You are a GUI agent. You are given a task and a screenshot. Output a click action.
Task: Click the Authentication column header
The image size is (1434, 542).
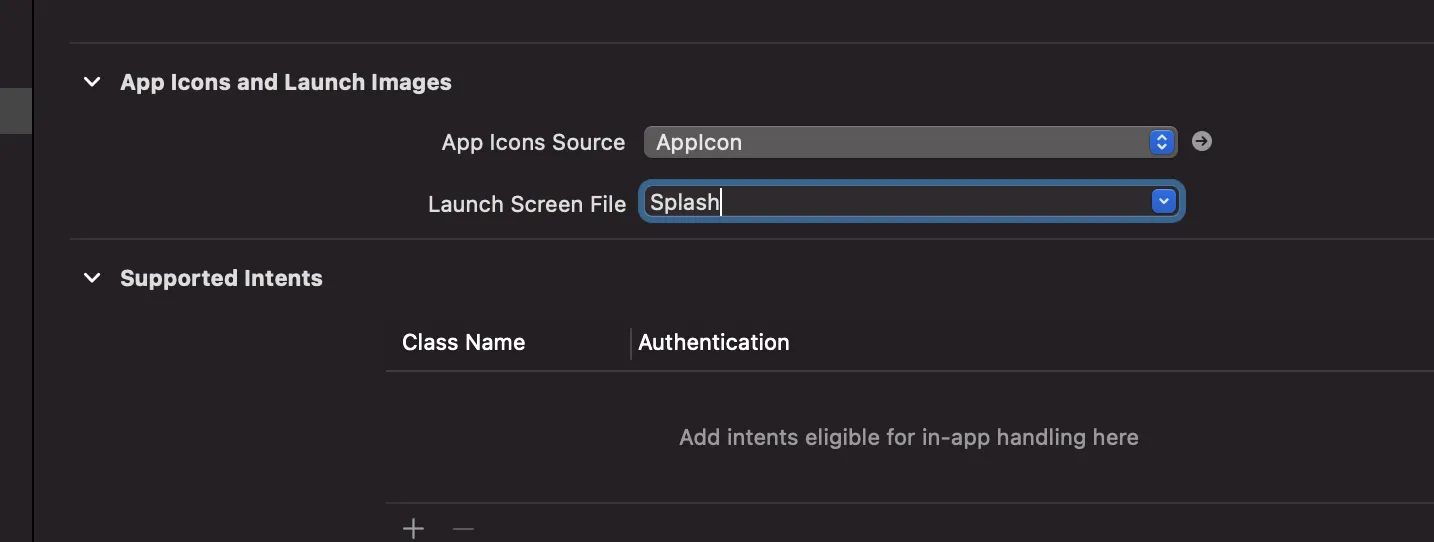click(714, 342)
